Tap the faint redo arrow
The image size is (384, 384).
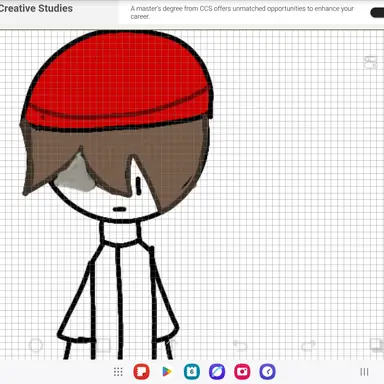click(x=309, y=345)
